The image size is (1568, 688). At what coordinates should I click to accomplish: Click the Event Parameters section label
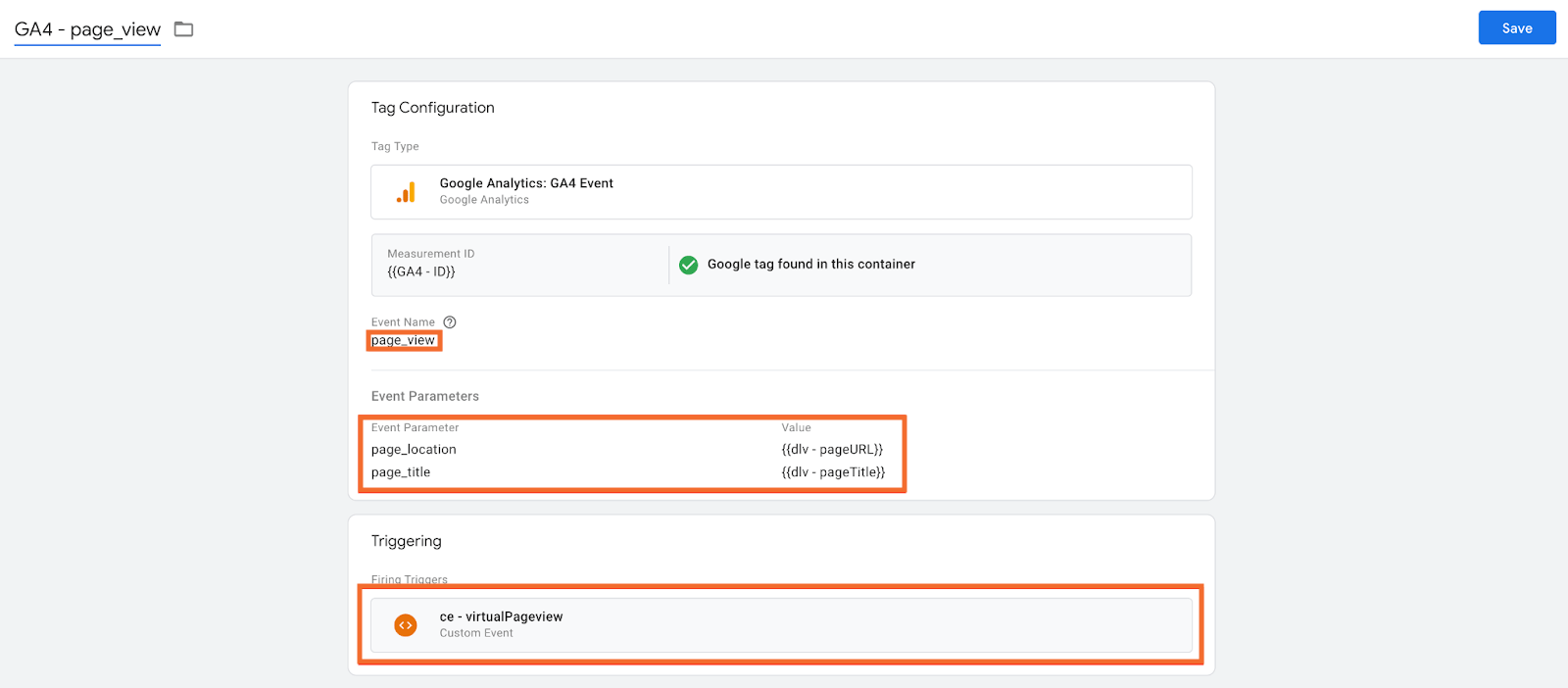point(425,396)
